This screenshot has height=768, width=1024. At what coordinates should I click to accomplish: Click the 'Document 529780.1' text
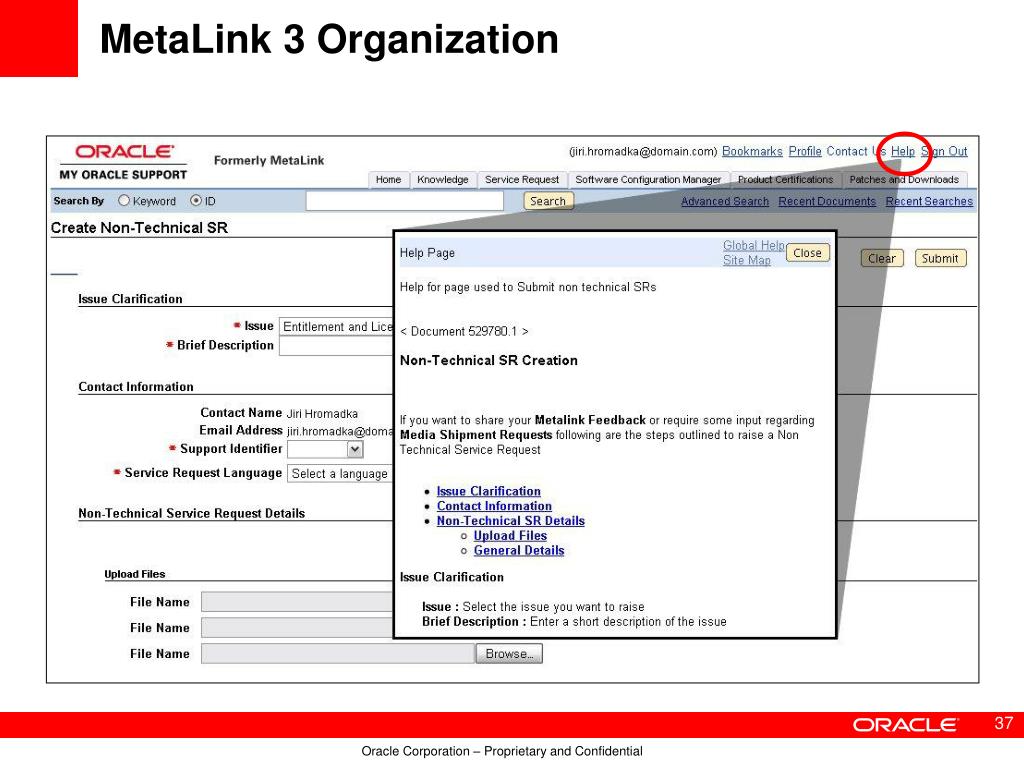(464, 332)
